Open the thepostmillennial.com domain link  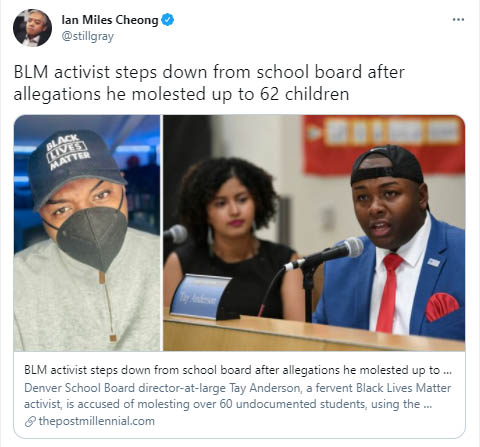pyautogui.click(x=97, y=421)
